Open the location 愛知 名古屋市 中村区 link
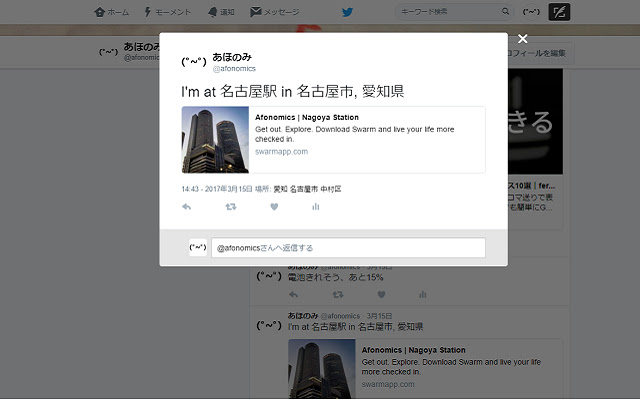This screenshot has width=640, height=400. click(x=307, y=189)
